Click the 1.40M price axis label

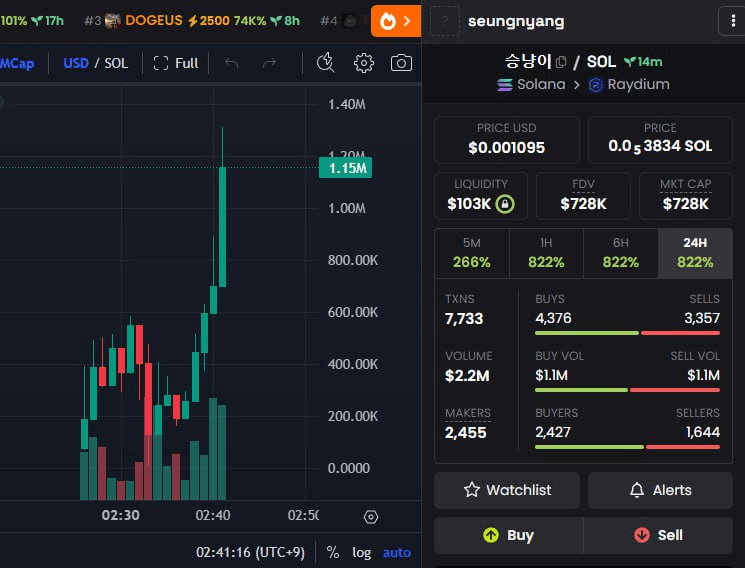(347, 104)
